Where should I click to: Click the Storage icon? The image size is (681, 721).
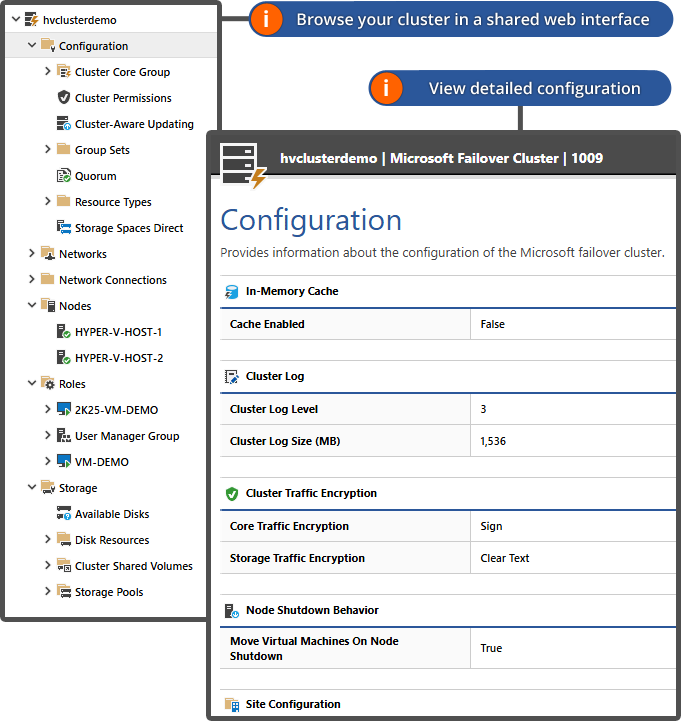tap(48, 487)
